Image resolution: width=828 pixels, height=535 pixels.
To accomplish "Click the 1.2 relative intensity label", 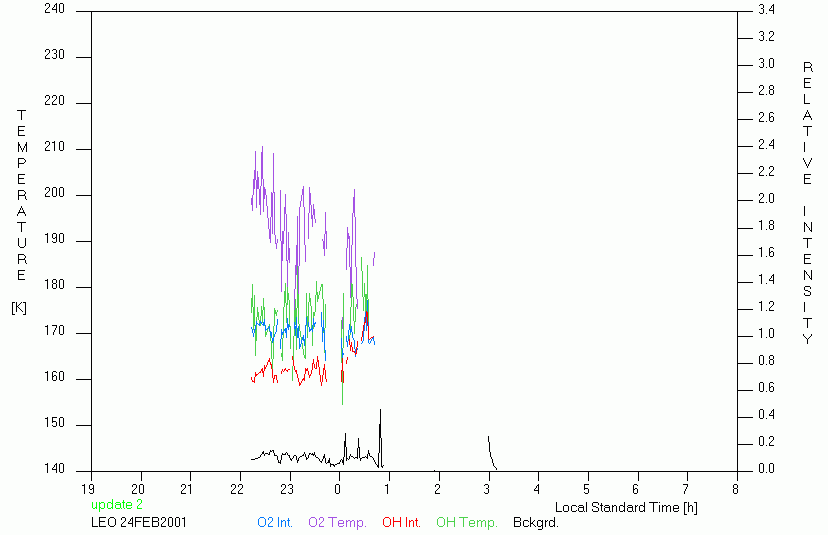I will 766,306.
